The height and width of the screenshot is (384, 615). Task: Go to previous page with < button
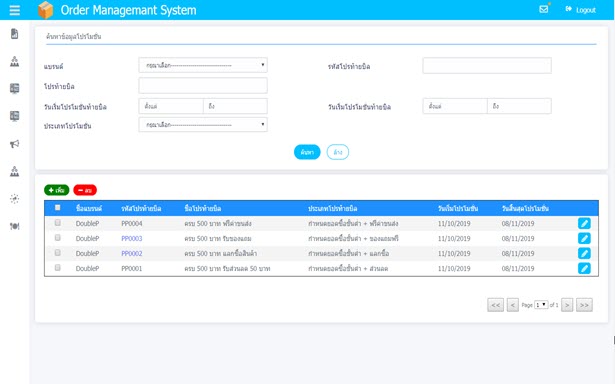[x=513, y=305]
